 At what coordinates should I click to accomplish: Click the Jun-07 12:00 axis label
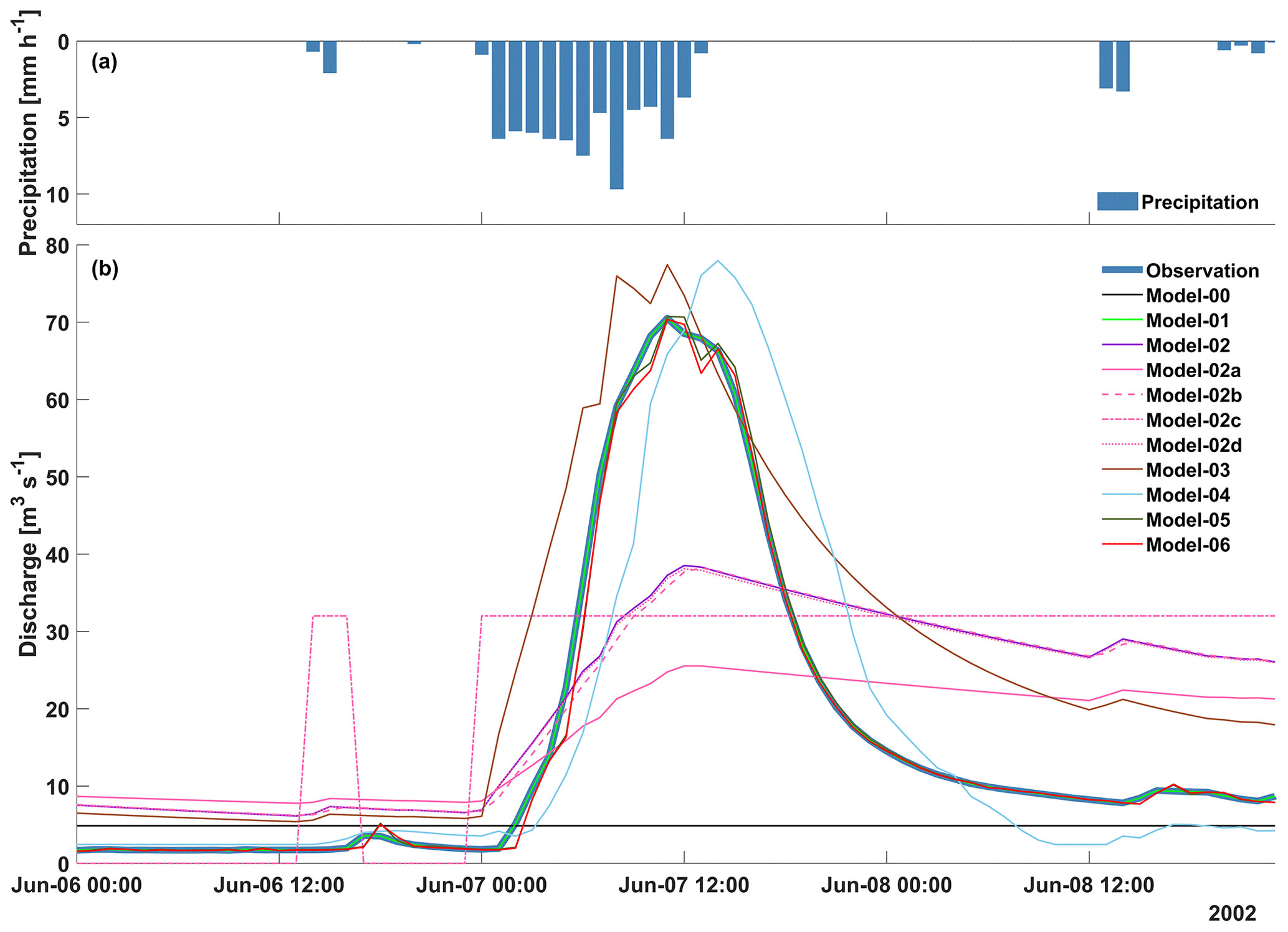coord(684,885)
